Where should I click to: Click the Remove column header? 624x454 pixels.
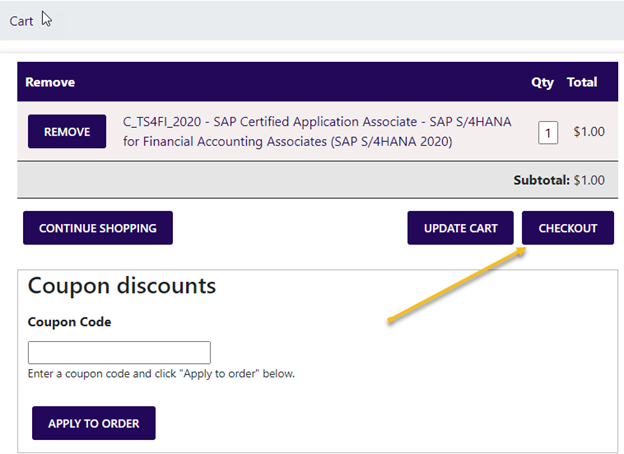pyautogui.click(x=50, y=82)
